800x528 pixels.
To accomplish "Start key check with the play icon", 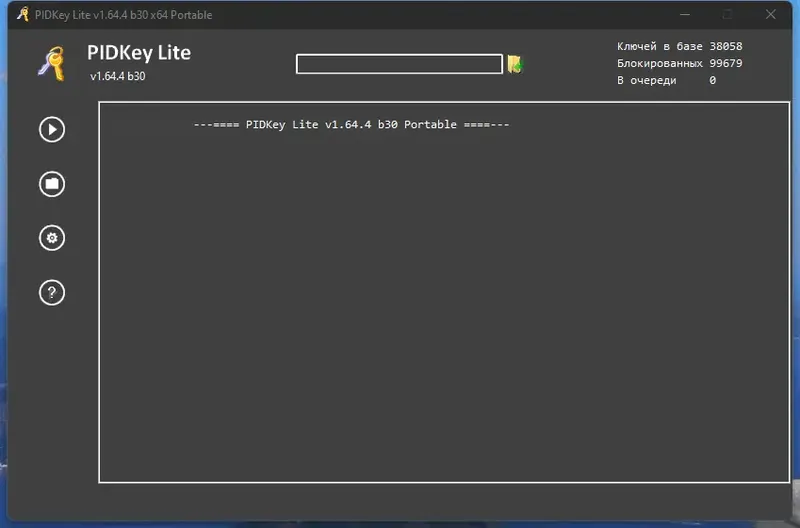I will pyautogui.click(x=52, y=130).
